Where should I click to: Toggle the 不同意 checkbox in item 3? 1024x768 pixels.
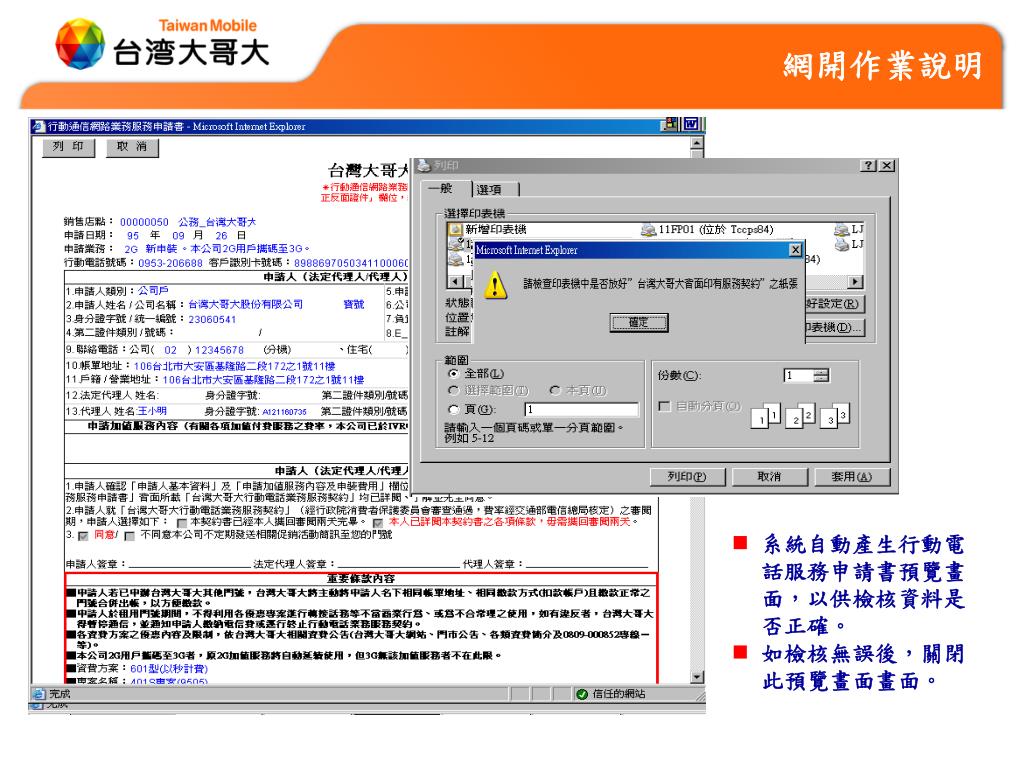click(x=129, y=536)
